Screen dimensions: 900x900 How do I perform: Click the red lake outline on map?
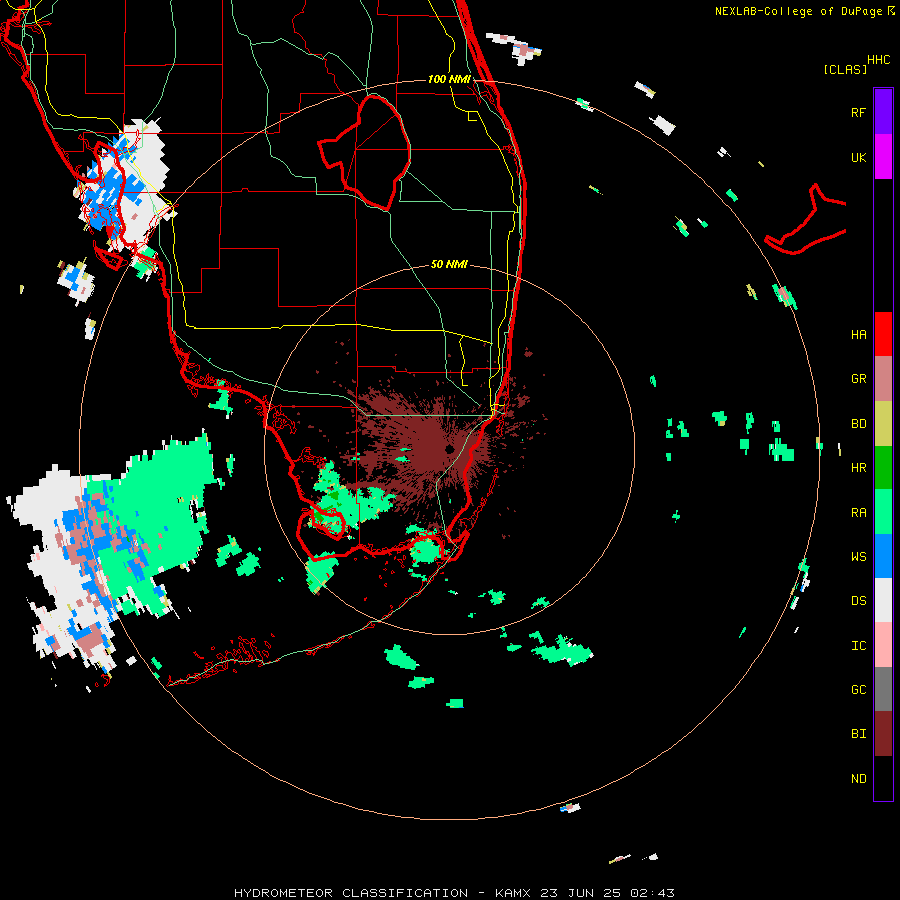[x=364, y=153]
